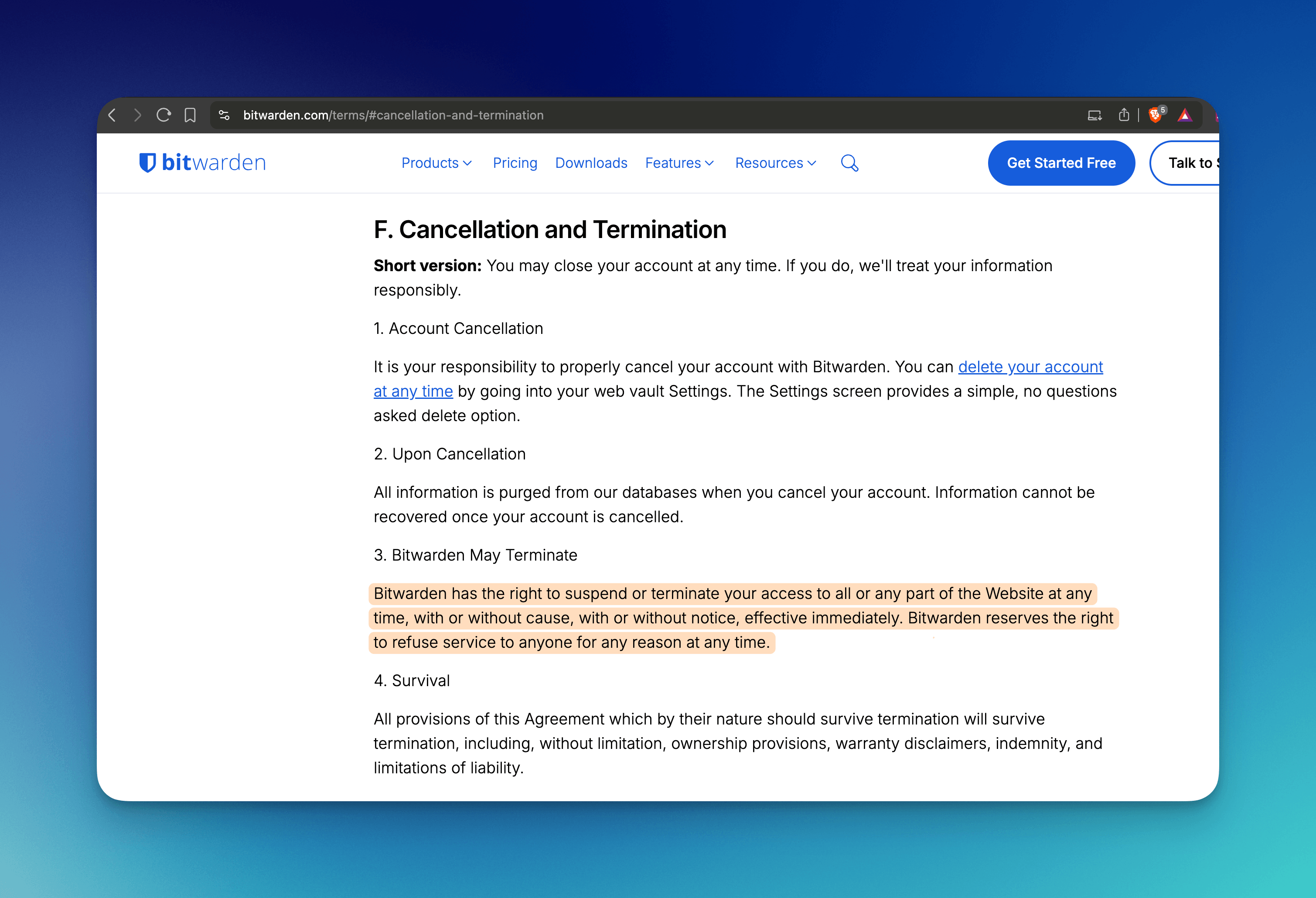Share this page via share icon
The width and height of the screenshot is (1316, 898).
click(x=1124, y=115)
